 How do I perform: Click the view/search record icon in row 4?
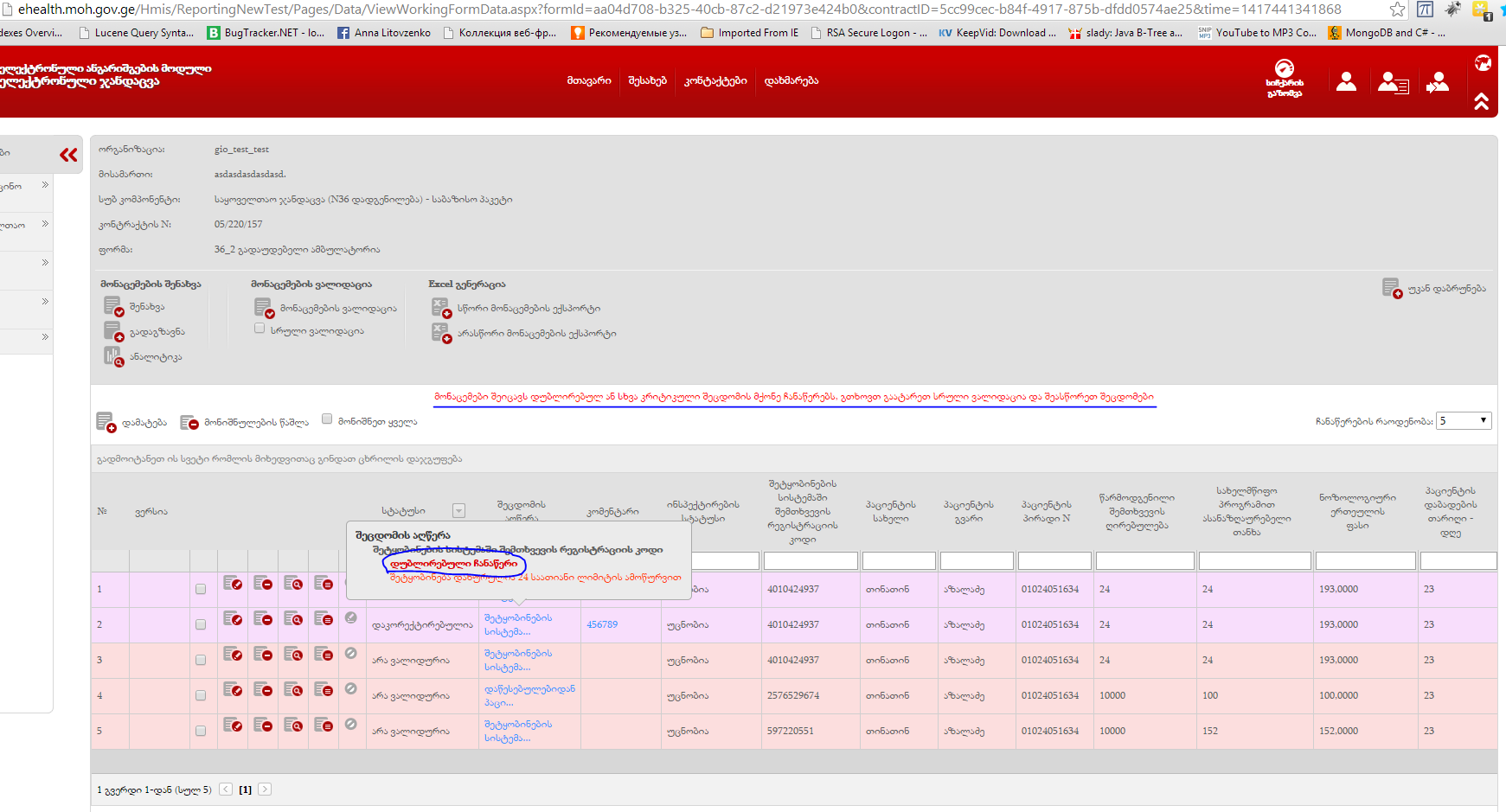(293, 690)
